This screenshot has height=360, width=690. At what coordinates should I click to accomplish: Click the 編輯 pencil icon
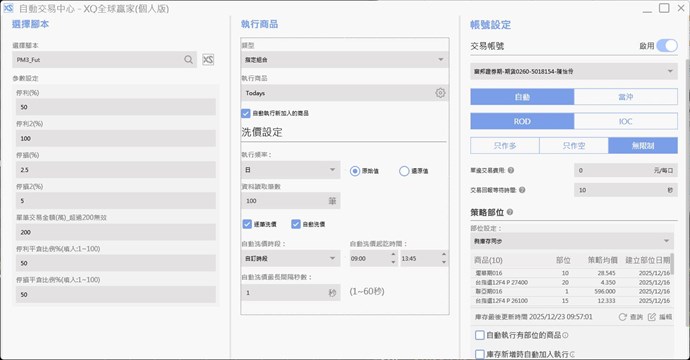point(652,317)
